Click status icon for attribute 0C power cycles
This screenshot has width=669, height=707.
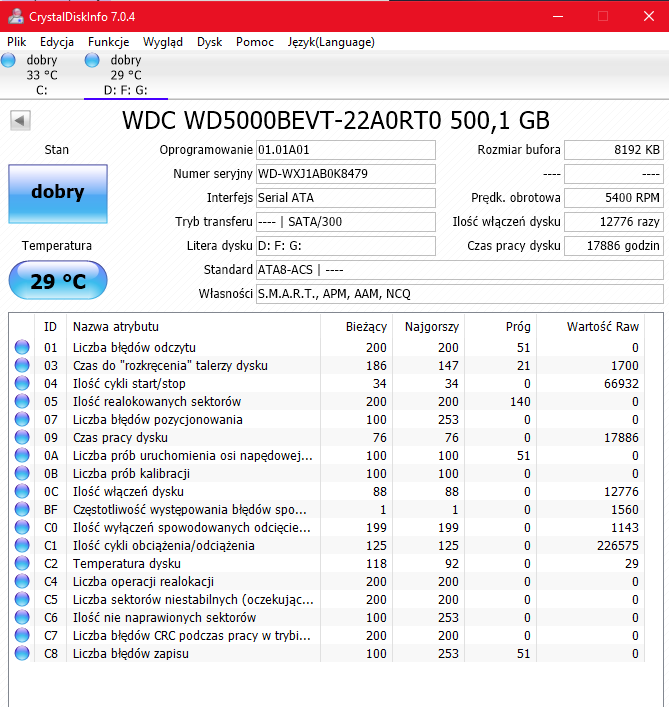click(22, 491)
